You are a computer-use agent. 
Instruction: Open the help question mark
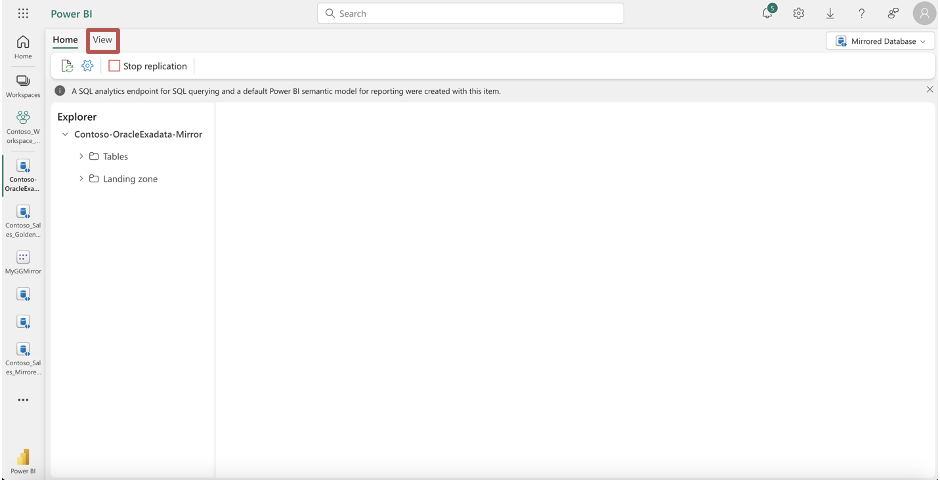pos(861,13)
